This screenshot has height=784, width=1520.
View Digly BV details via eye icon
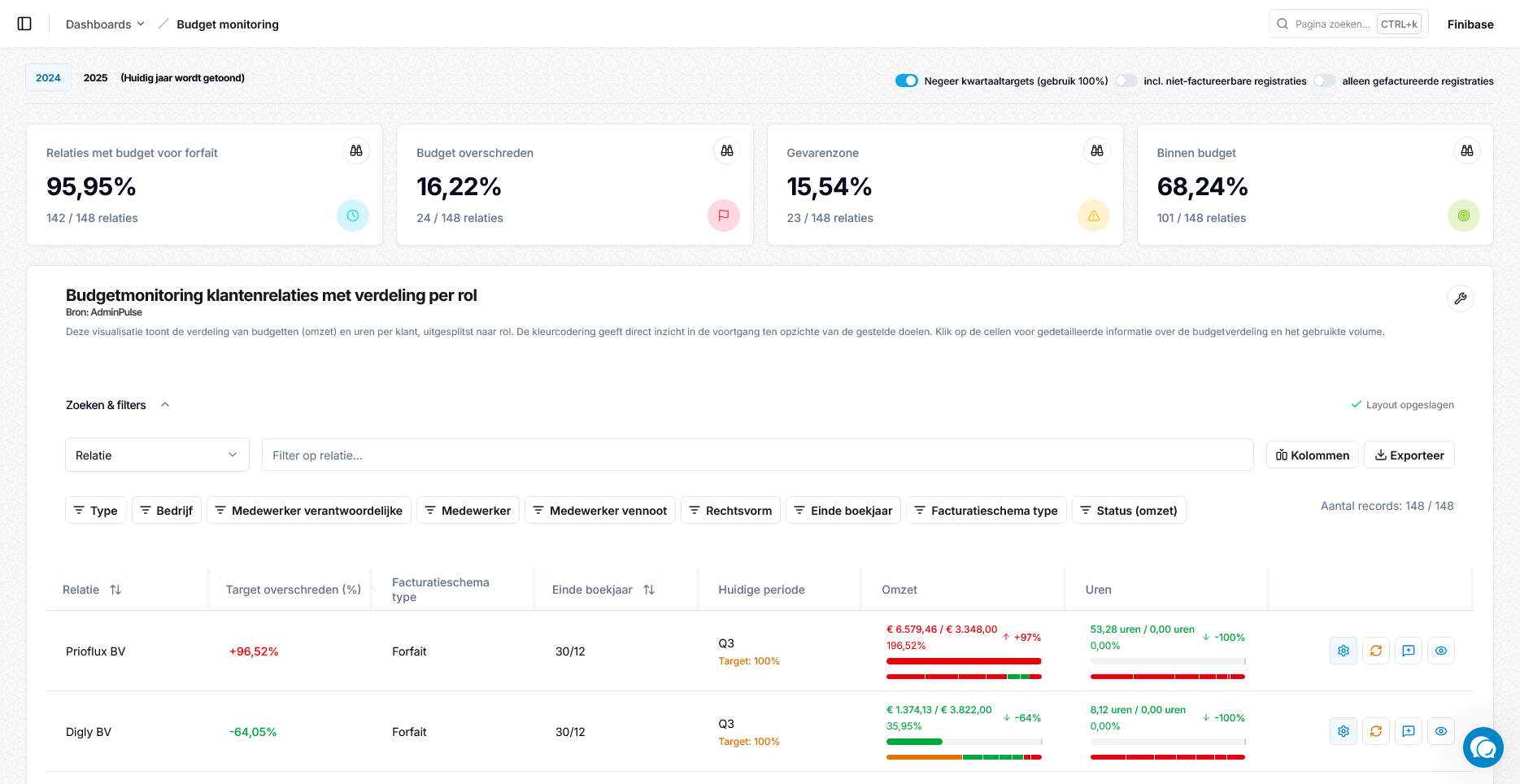(1440, 731)
